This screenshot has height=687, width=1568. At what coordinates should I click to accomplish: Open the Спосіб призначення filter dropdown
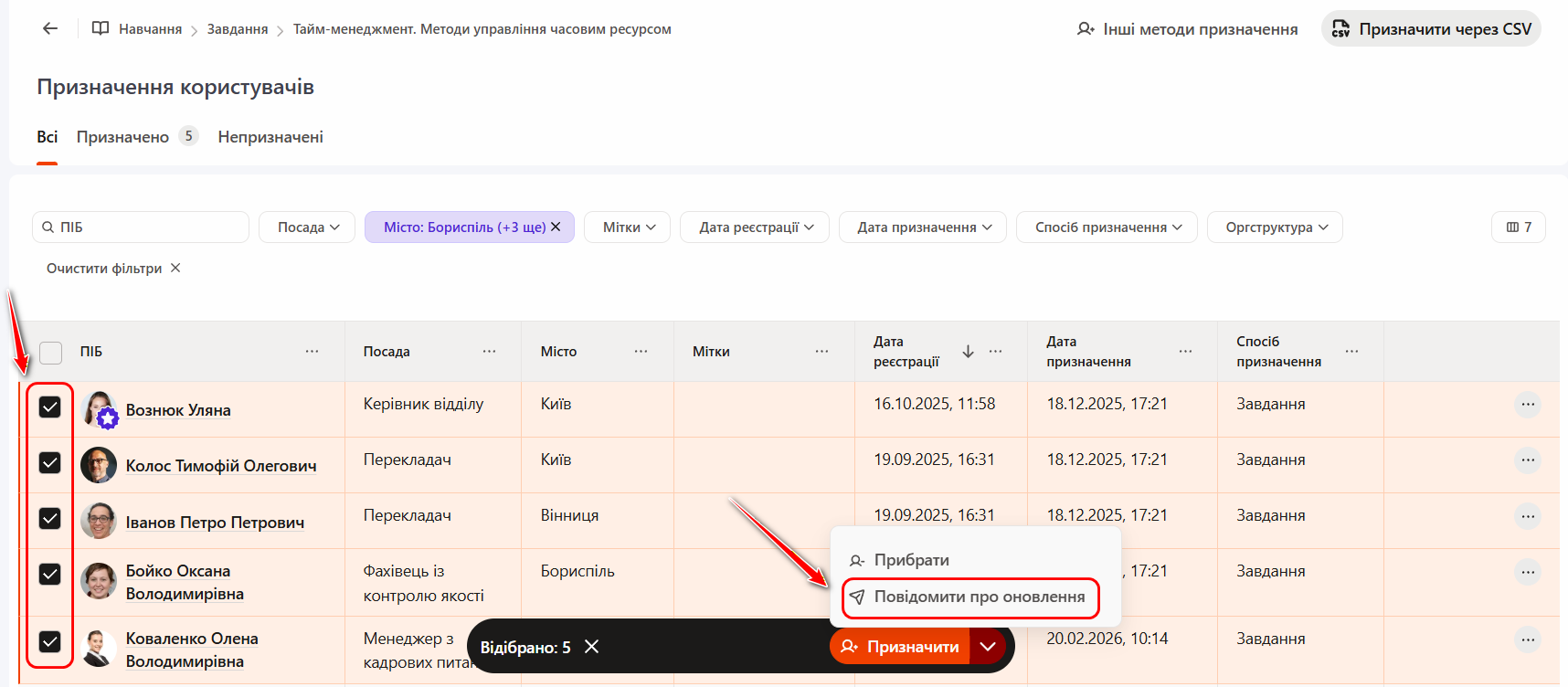1107,227
